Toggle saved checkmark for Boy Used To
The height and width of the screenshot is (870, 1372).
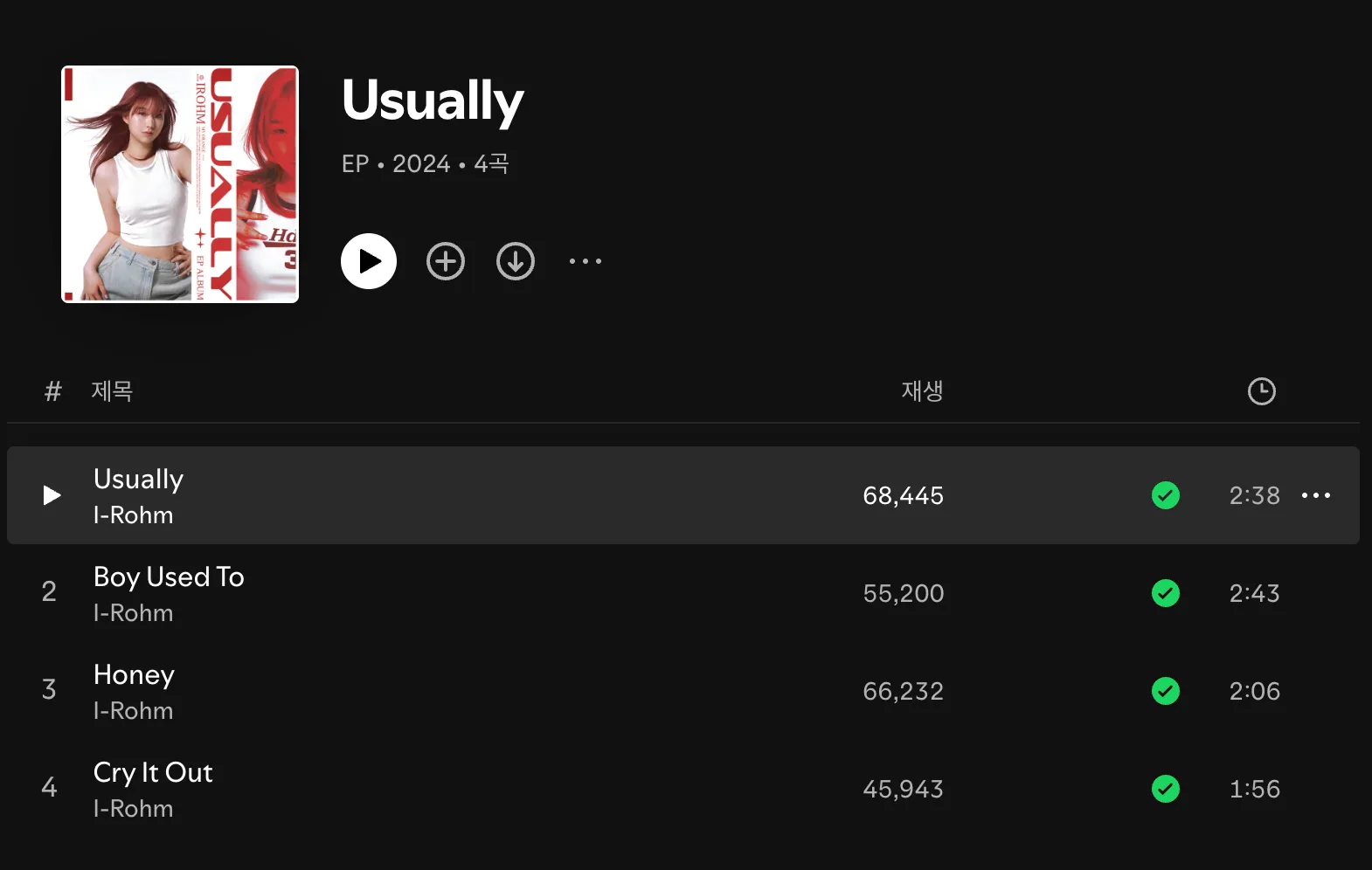coord(1166,593)
